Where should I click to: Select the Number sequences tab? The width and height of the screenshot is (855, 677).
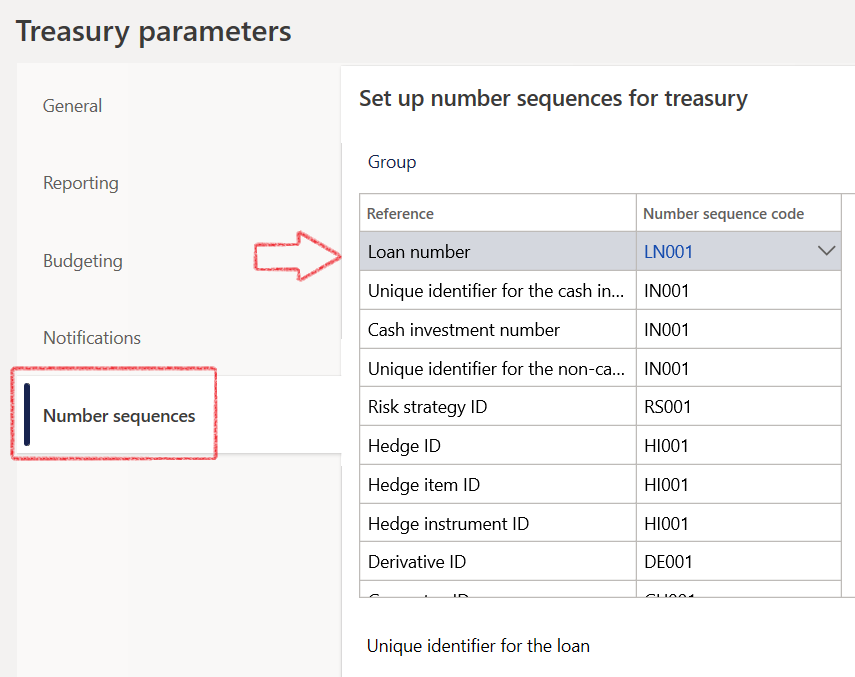point(119,416)
